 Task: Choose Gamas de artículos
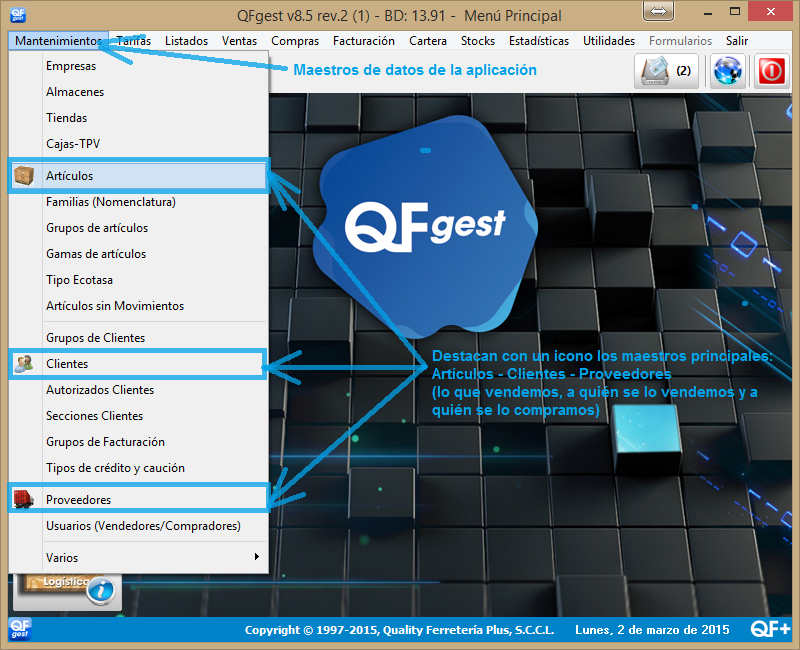[138, 254]
